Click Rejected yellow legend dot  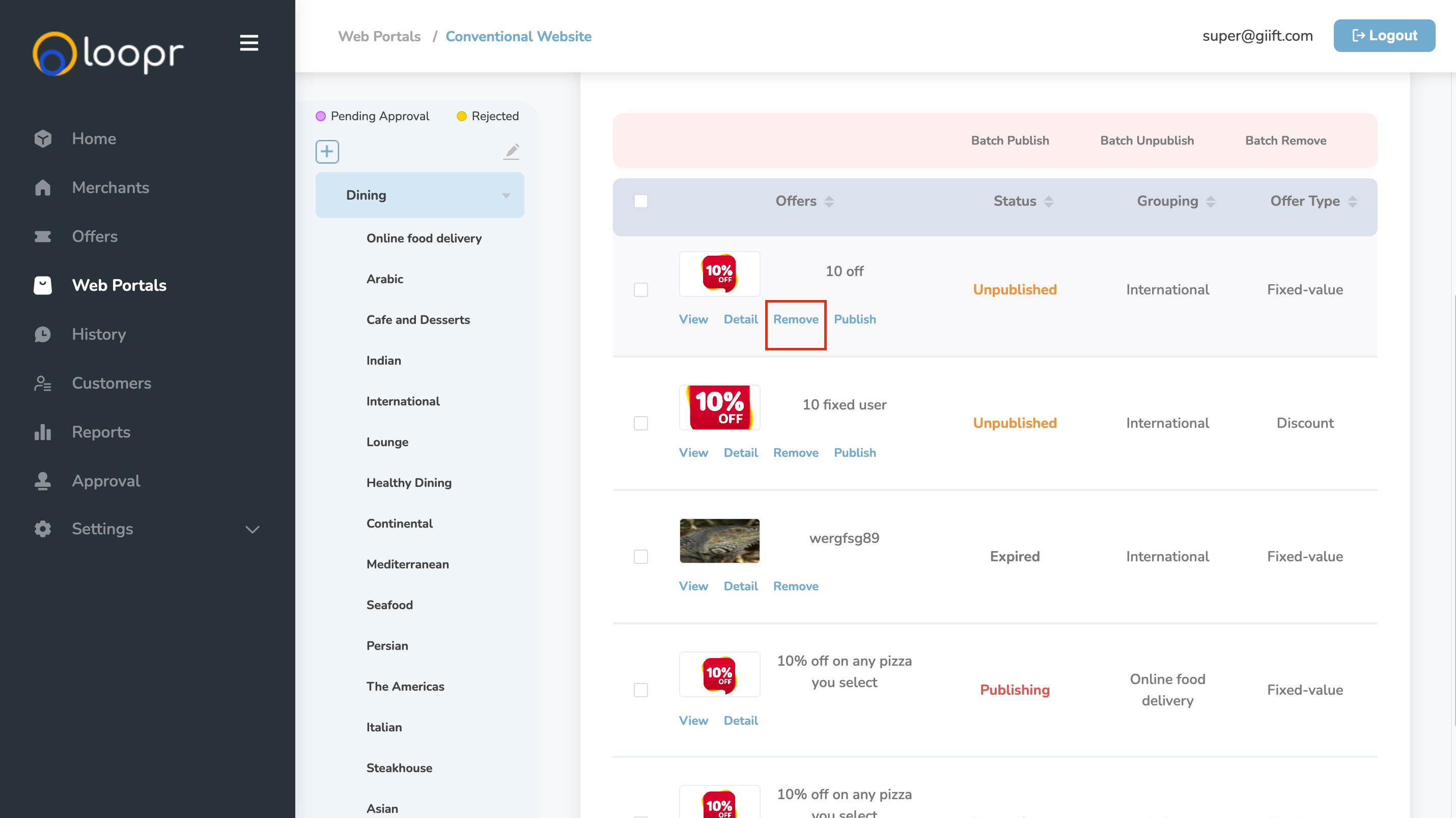pos(461,116)
